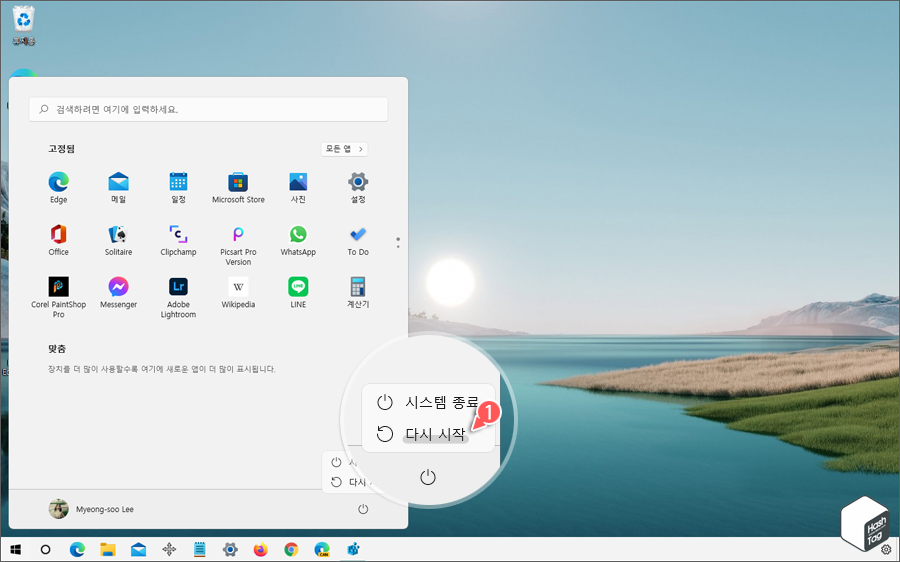Click the power button in Start menu

pyautogui.click(x=363, y=509)
